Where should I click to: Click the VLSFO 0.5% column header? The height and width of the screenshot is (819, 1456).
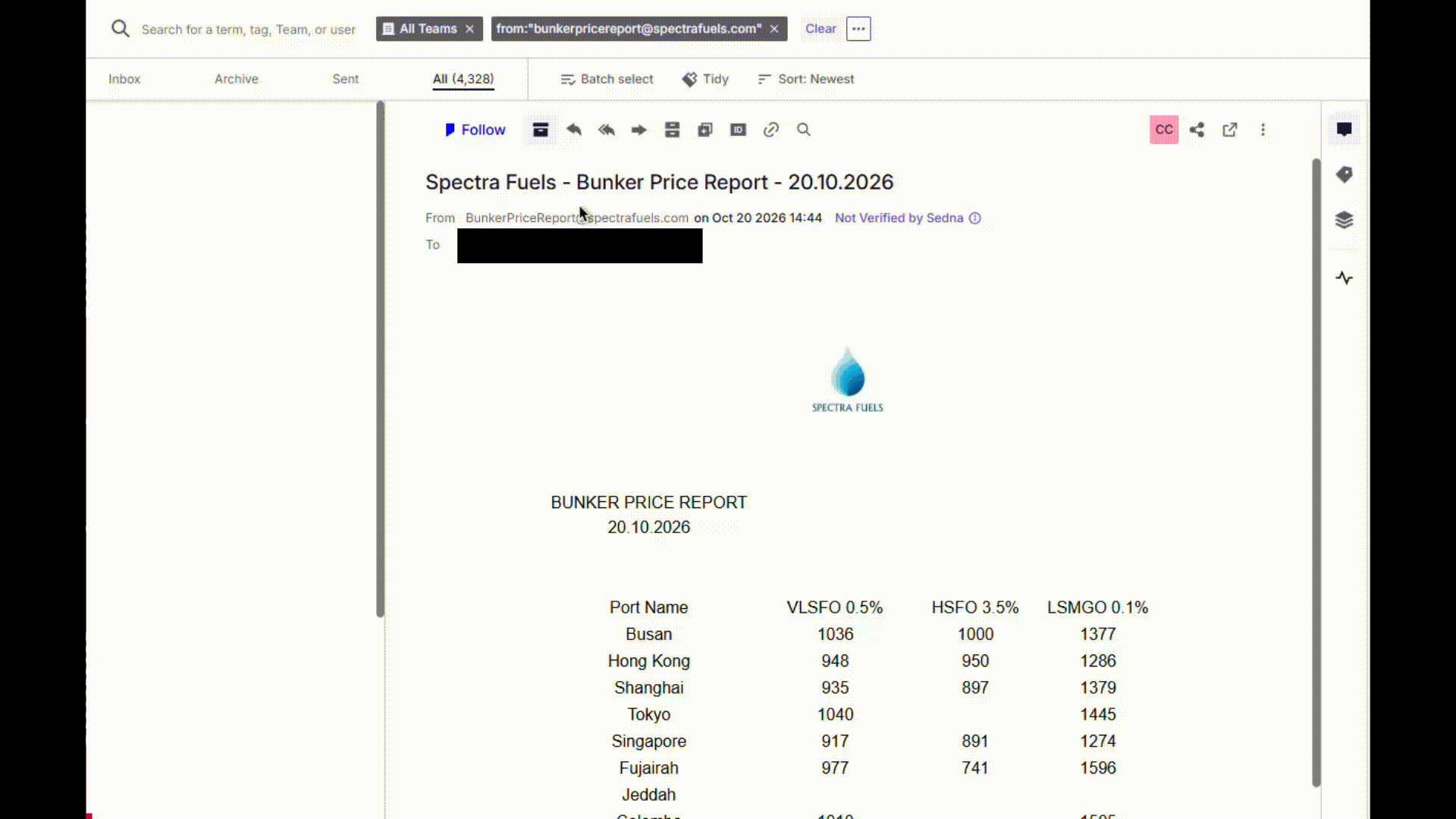(x=835, y=607)
